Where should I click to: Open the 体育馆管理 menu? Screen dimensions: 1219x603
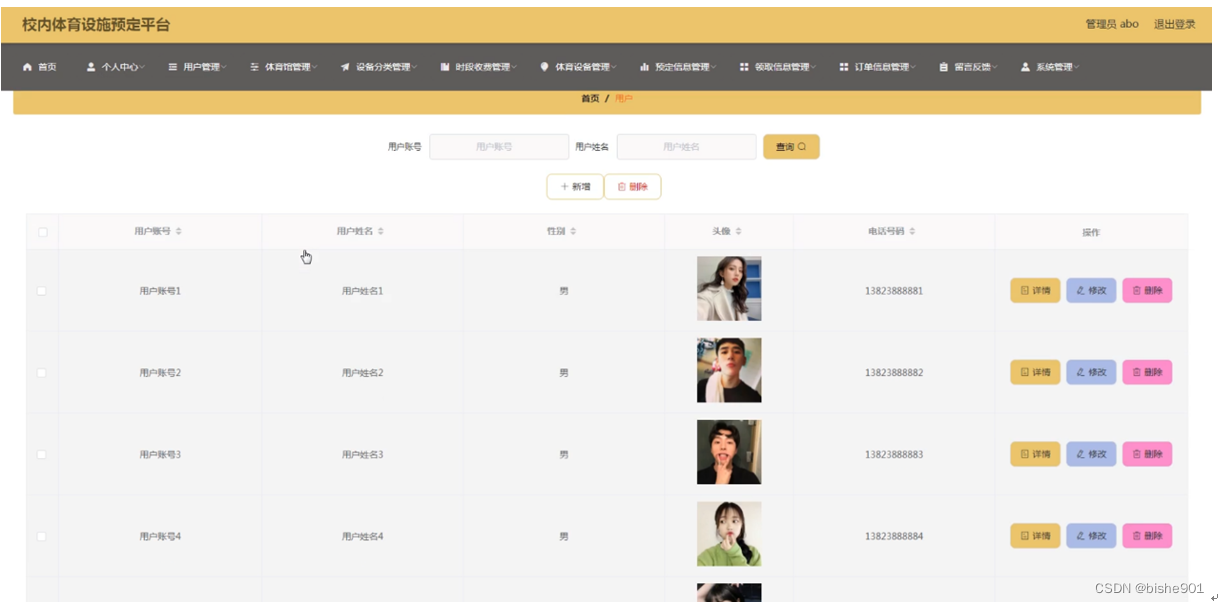pyautogui.click(x=283, y=67)
